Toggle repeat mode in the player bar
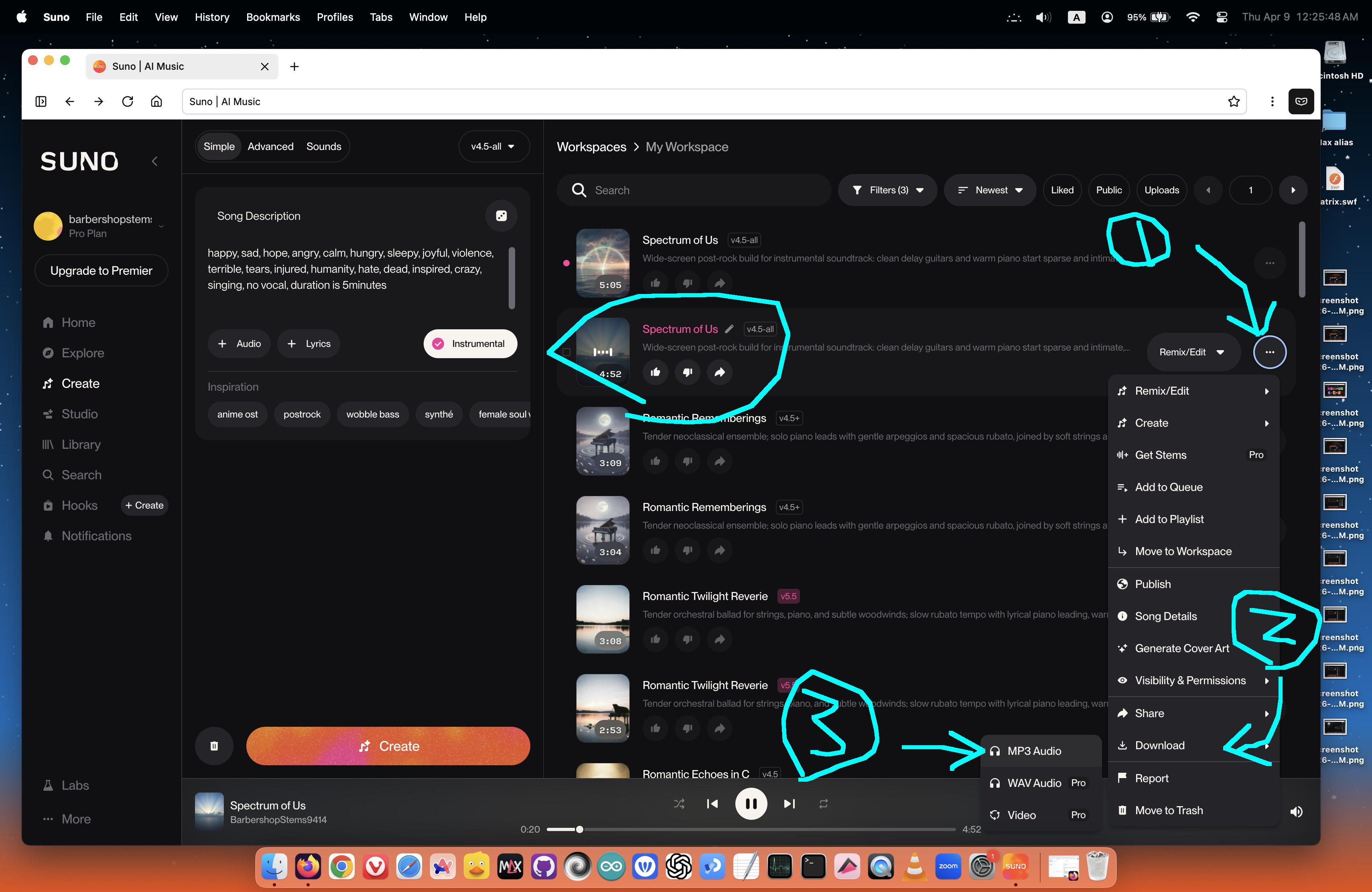Screen dimensions: 1372x892 coord(823,803)
